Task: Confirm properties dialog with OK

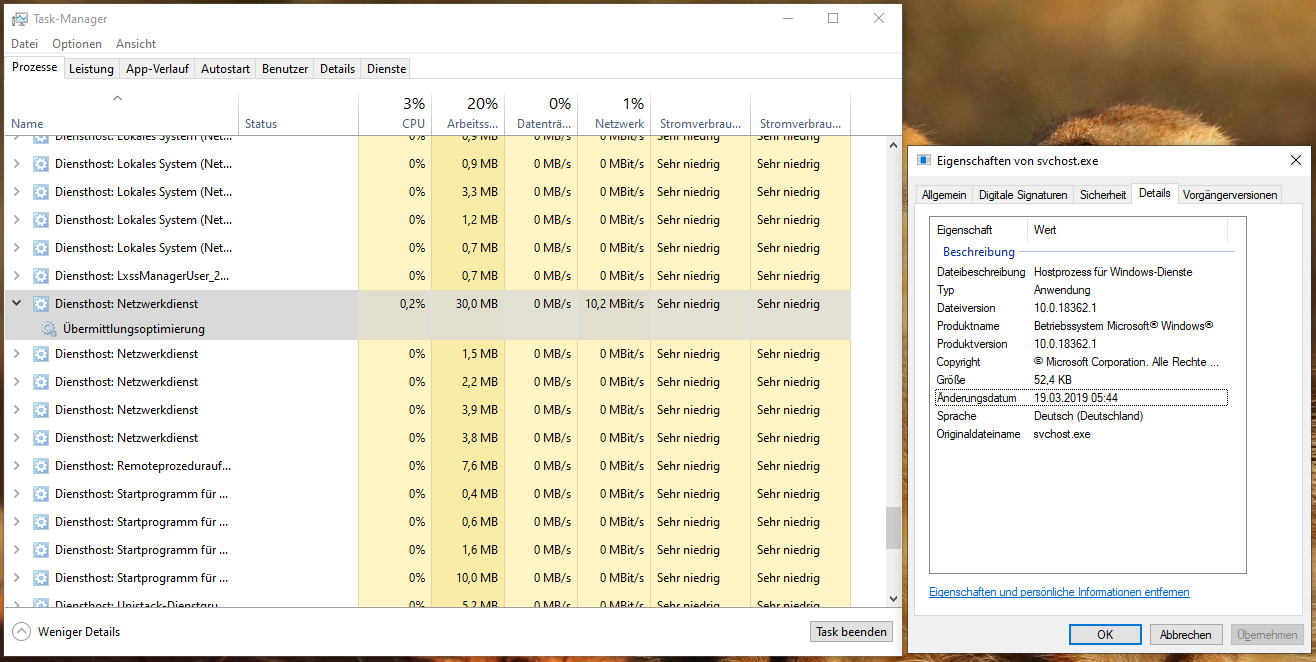Action: [x=1105, y=634]
